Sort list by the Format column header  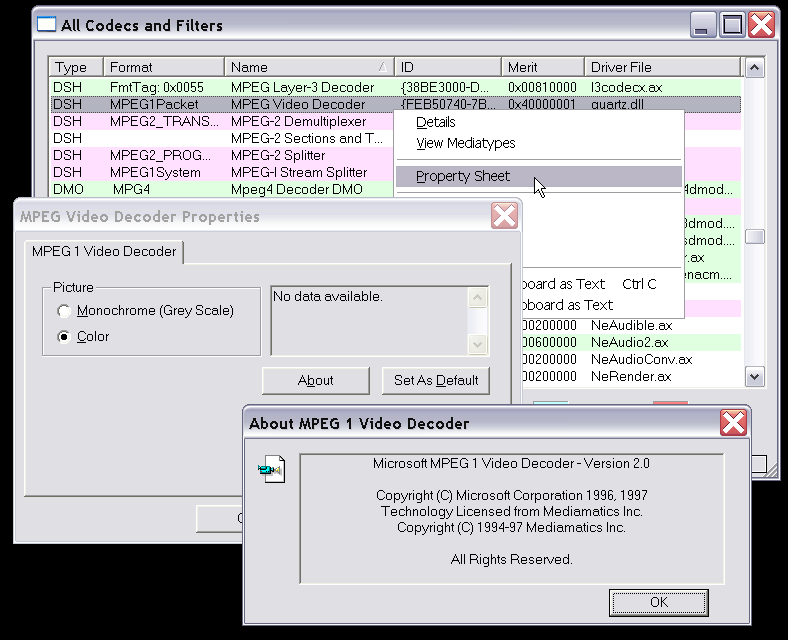click(x=164, y=67)
